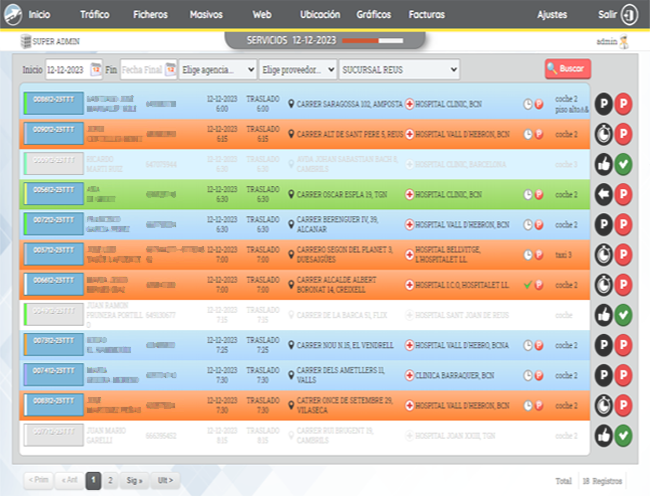Click the app logo at top left
This screenshot has width=650, height=496.
[x=13, y=15]
